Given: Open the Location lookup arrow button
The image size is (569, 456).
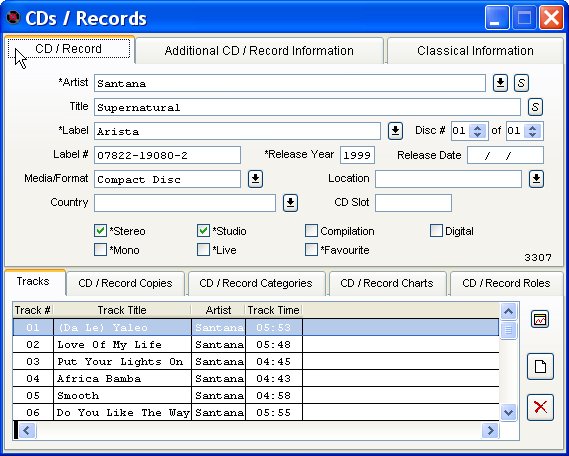Looking at the screenshot, I should pyautogui.click(x=536, y=179).
